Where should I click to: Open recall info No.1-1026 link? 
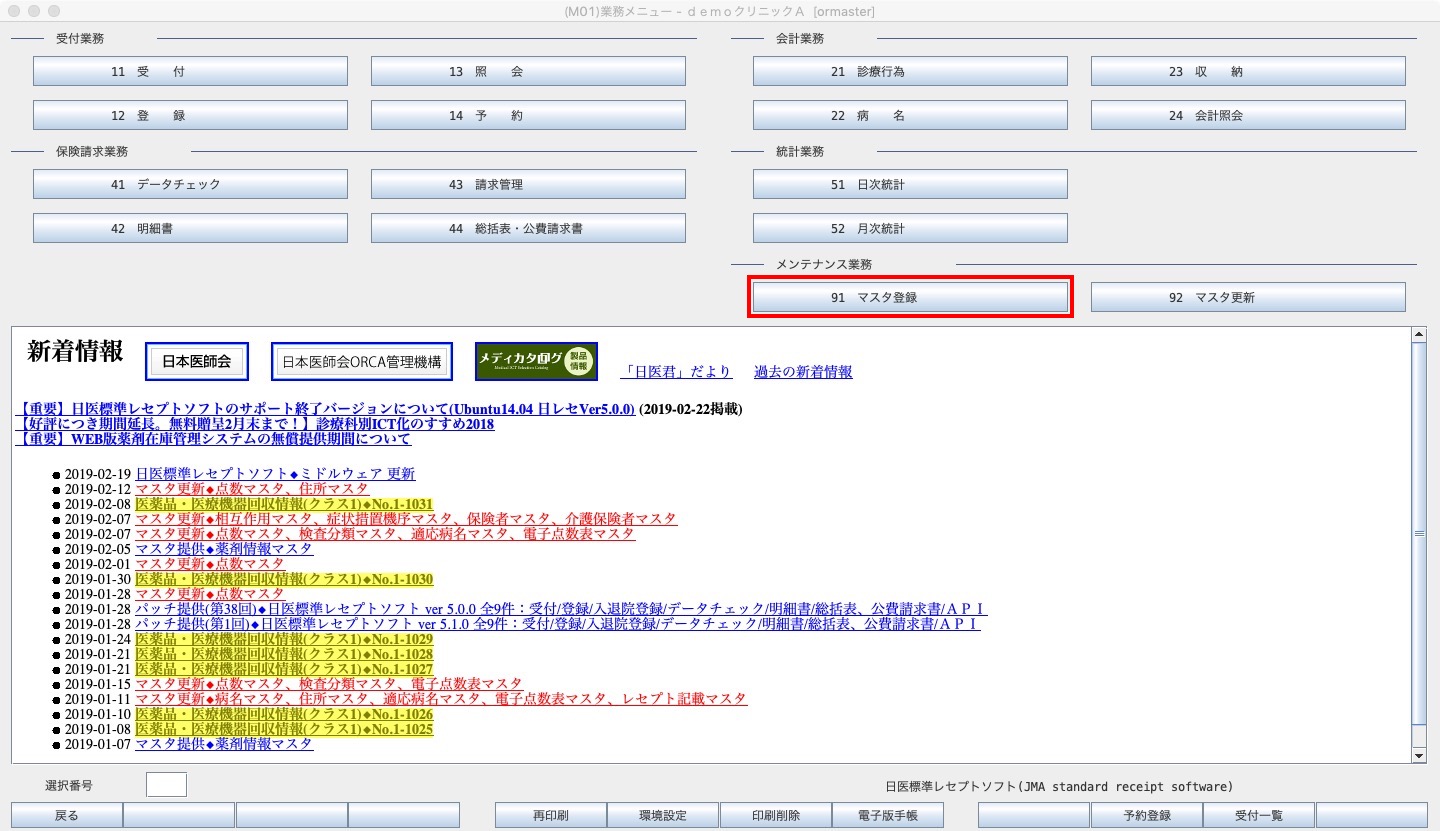[x=284, y=714]
